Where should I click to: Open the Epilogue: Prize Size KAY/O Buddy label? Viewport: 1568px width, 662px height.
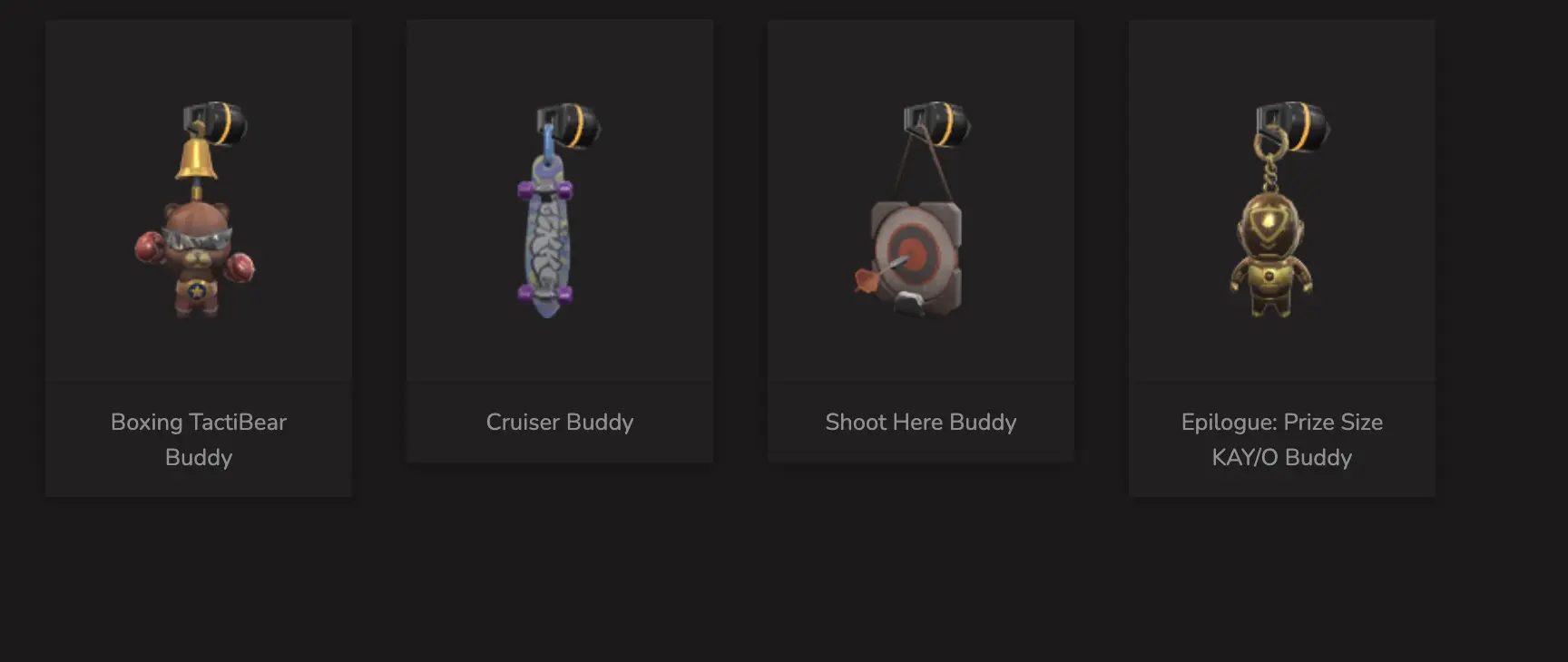[x=1282, y=440]
